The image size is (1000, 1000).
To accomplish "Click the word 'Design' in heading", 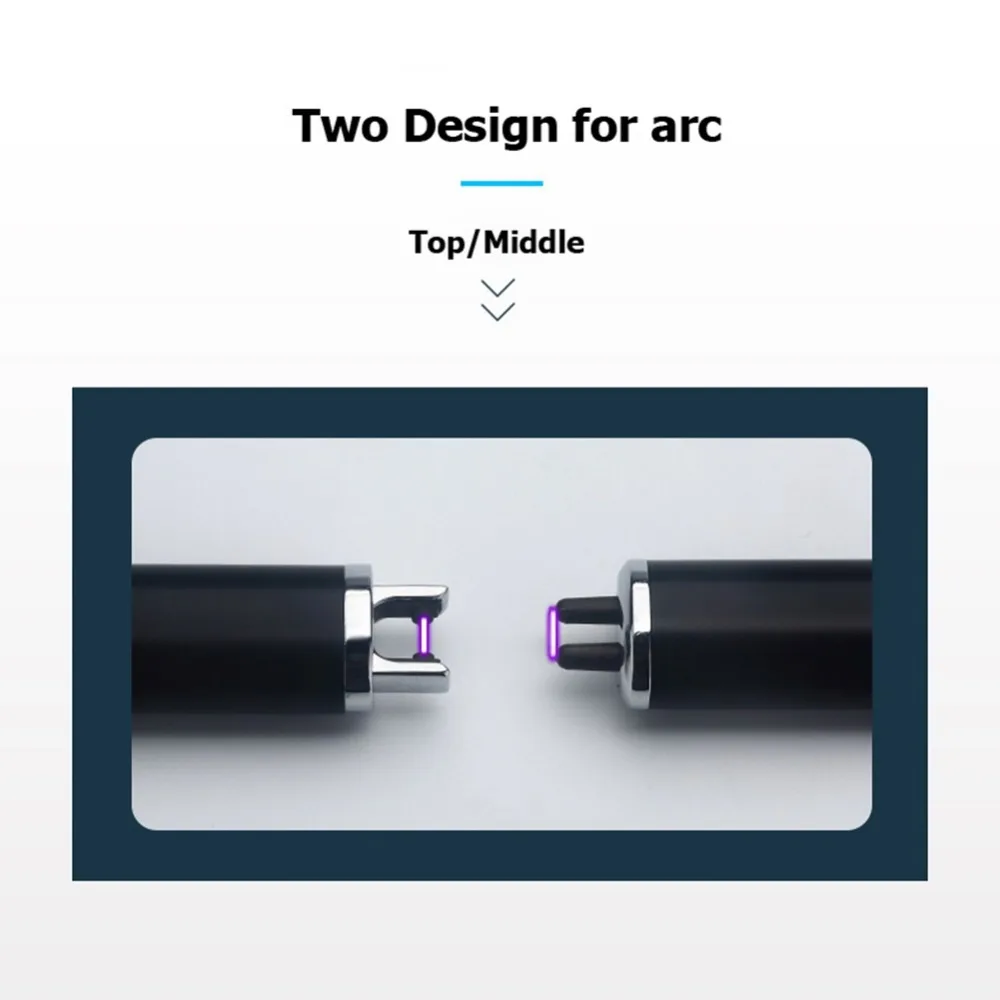I will pyautogui.click(x=482, y=126).
